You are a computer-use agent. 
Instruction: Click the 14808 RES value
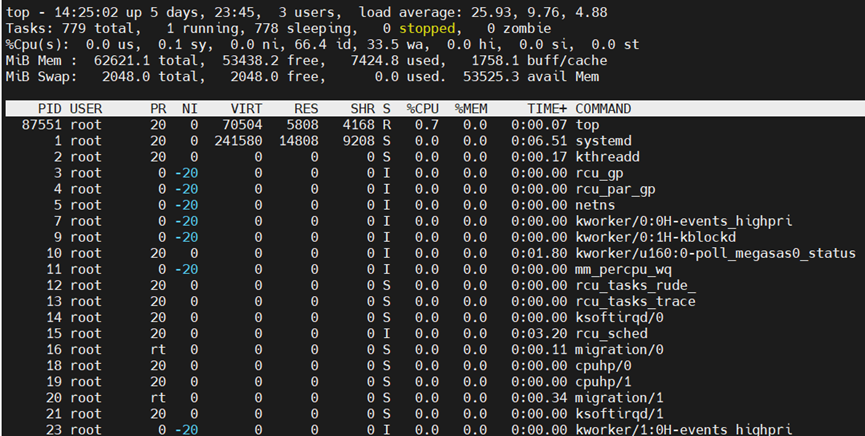(x=298, y=141)
